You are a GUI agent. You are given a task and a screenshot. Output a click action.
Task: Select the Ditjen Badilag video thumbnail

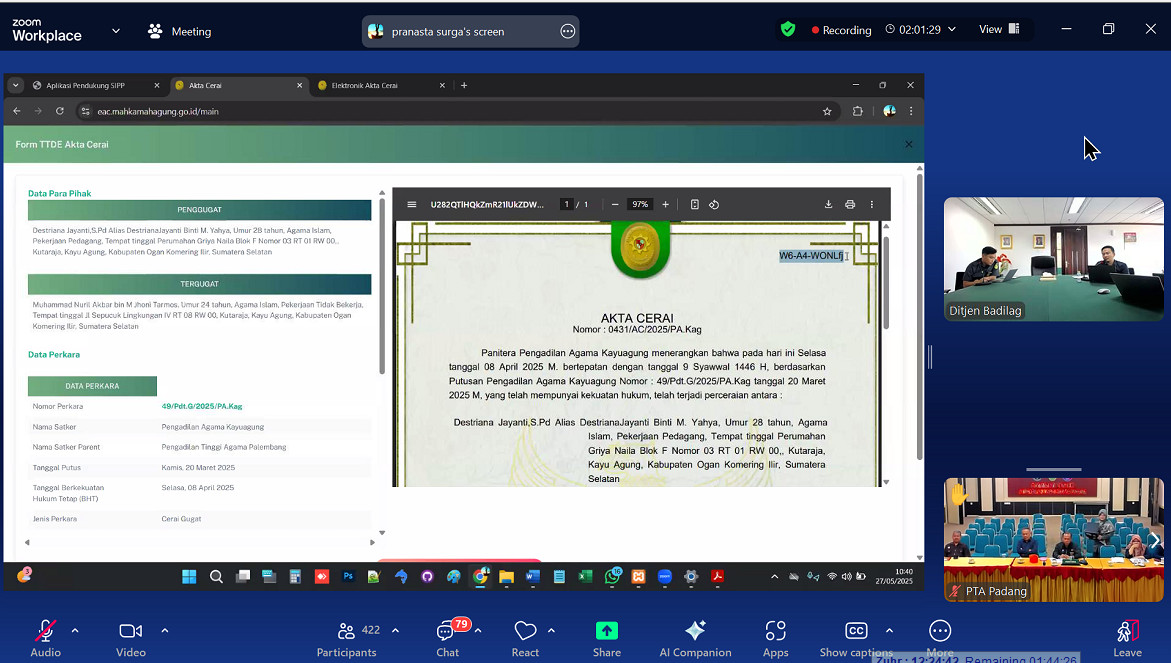coord(1053,259)
